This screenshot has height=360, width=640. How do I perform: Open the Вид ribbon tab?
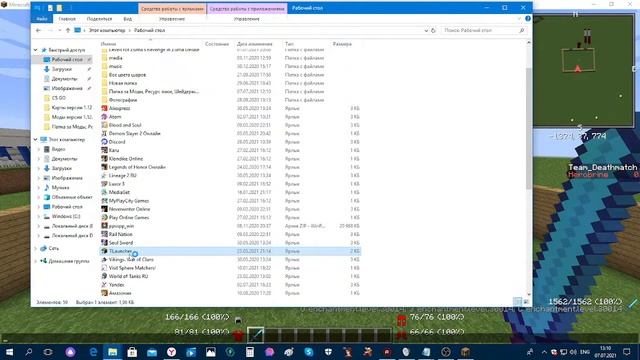click(x=128, y=19)
